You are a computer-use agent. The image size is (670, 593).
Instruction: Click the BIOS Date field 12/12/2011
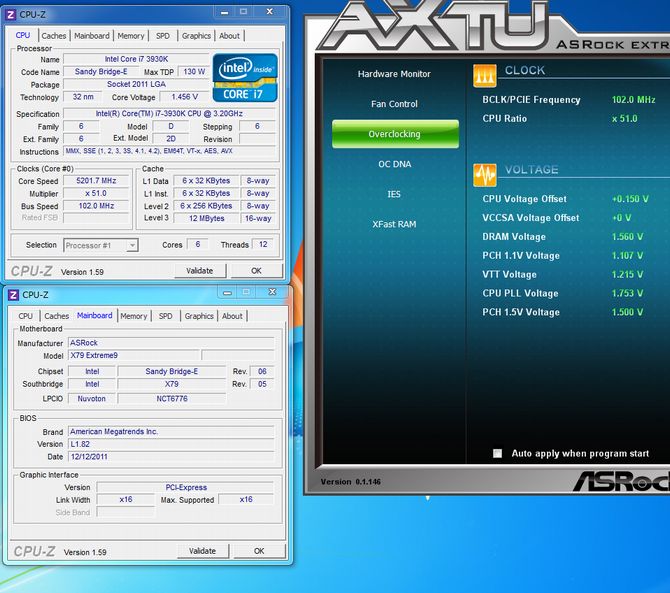[x=171, y=457]
